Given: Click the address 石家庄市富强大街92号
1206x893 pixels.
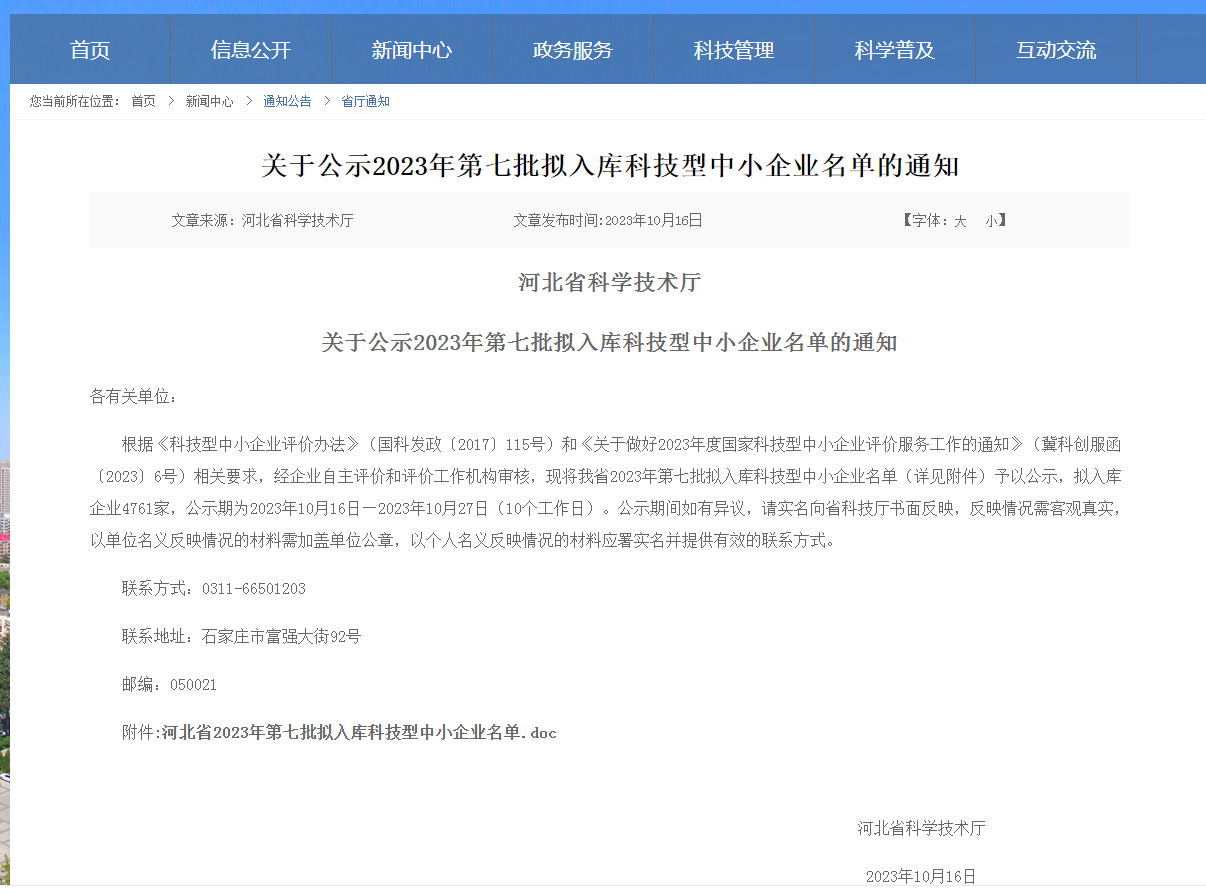Looking at the screenshot, I should (281, 637).
